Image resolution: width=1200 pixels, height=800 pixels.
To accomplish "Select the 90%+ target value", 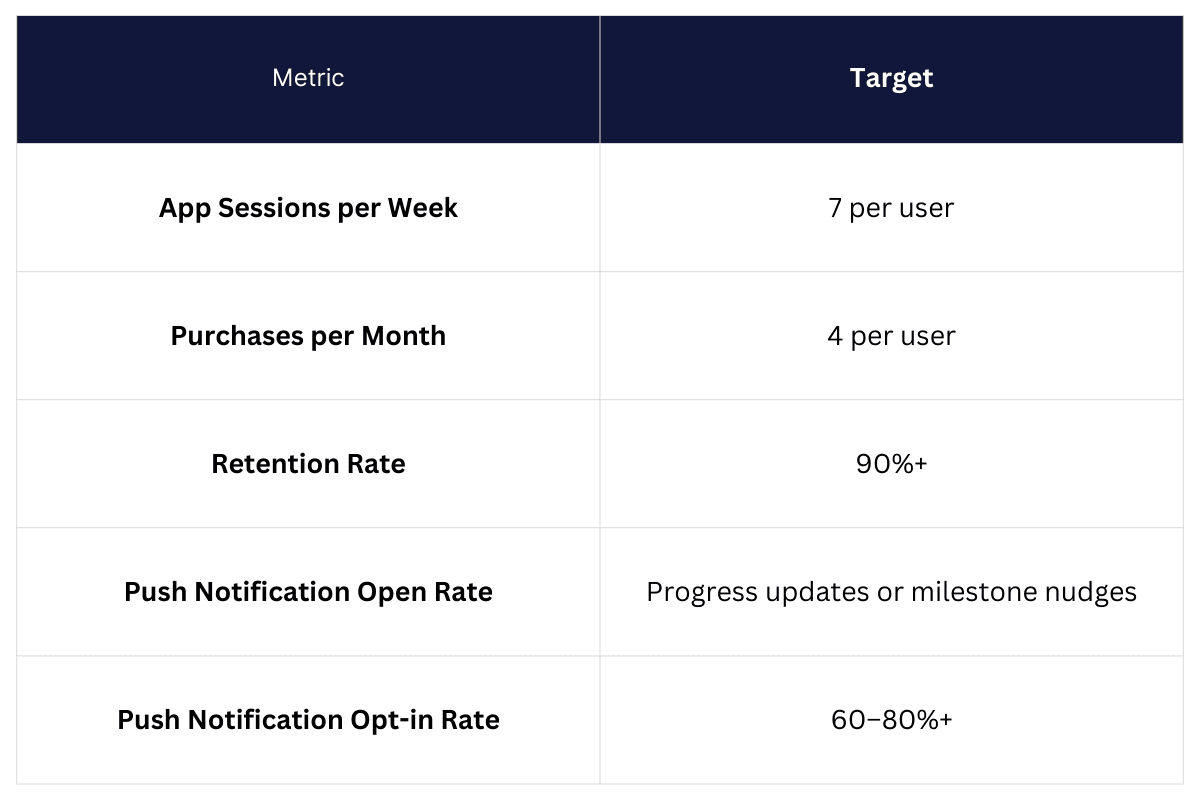I will [x=891, y=464].
